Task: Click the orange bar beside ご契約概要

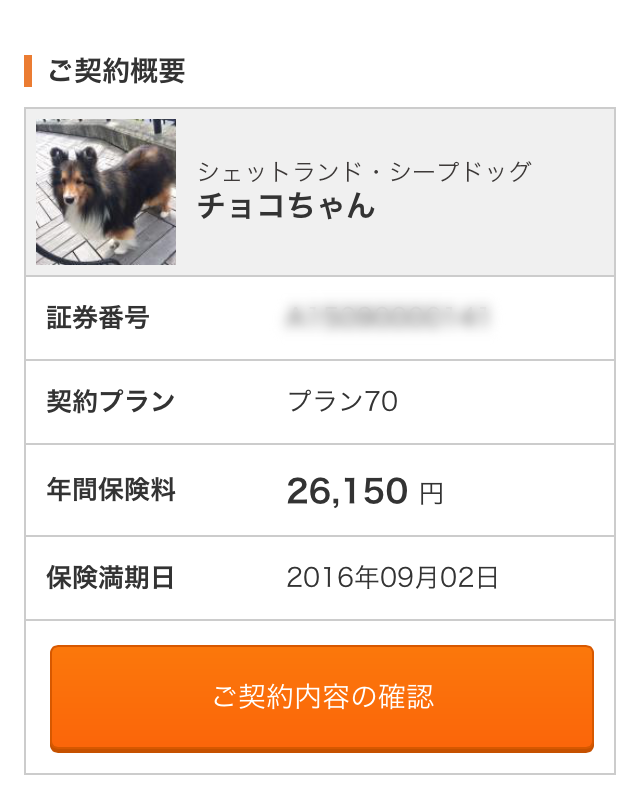Action: [x=28, y=71]
